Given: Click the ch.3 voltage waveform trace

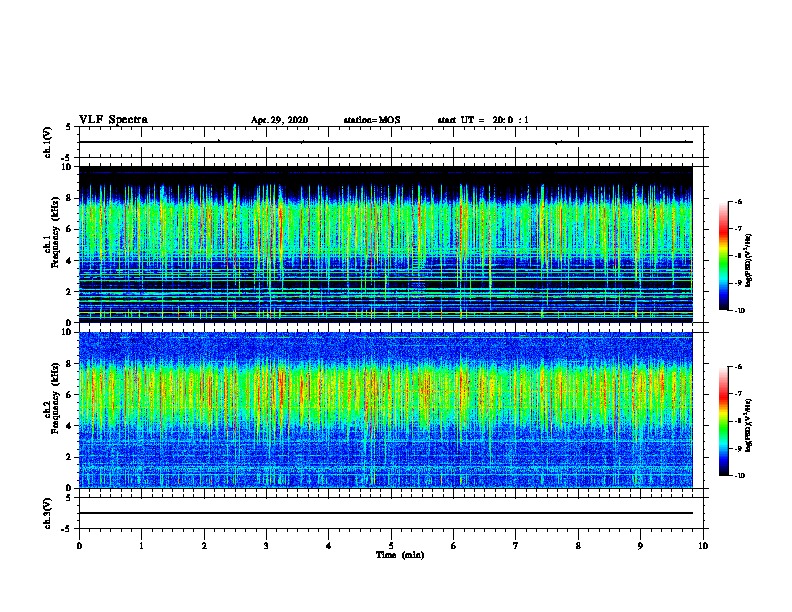Looking at the screenshot, I should pyautogui.click(x=385, y=513).
